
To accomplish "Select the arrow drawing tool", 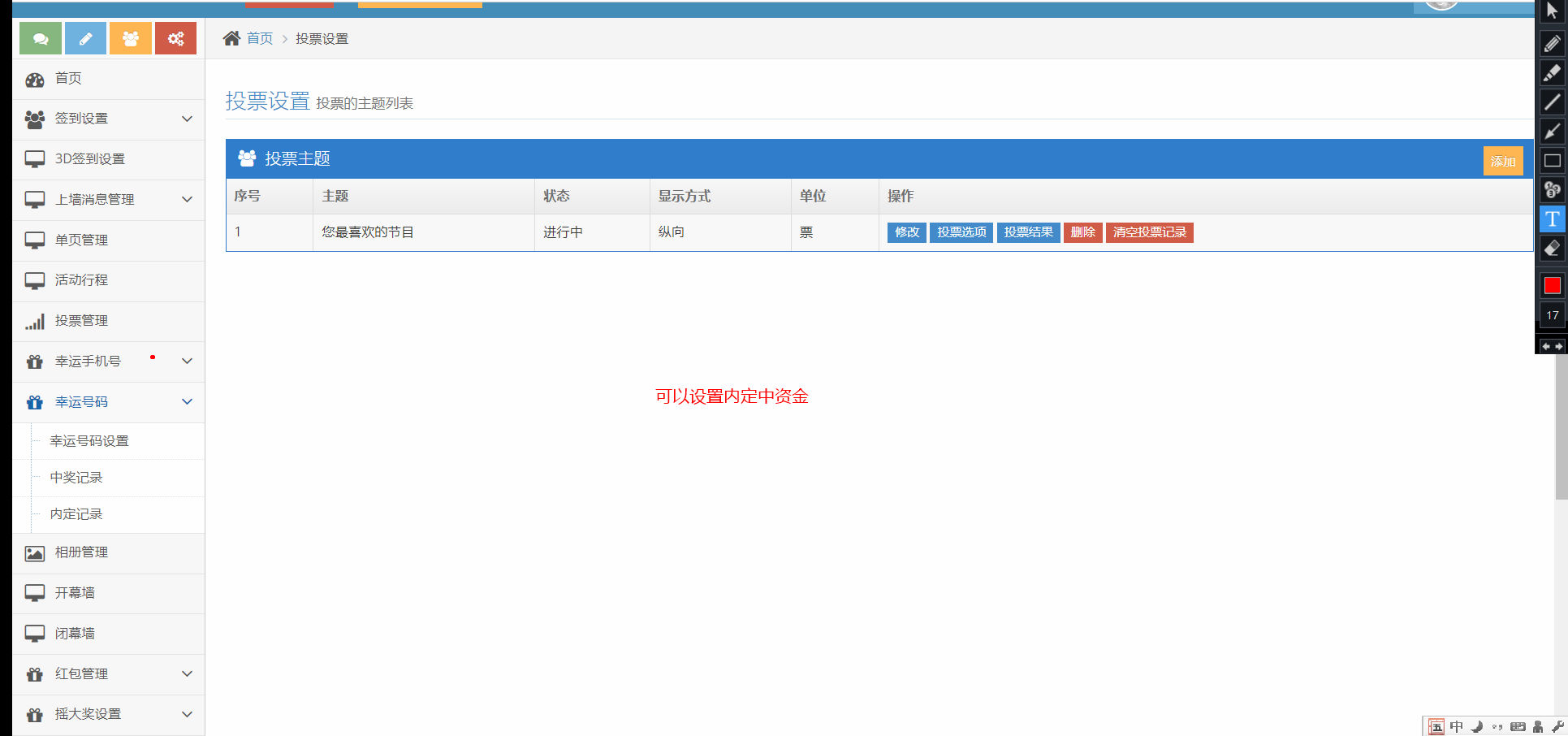I will click(1552, 132).
